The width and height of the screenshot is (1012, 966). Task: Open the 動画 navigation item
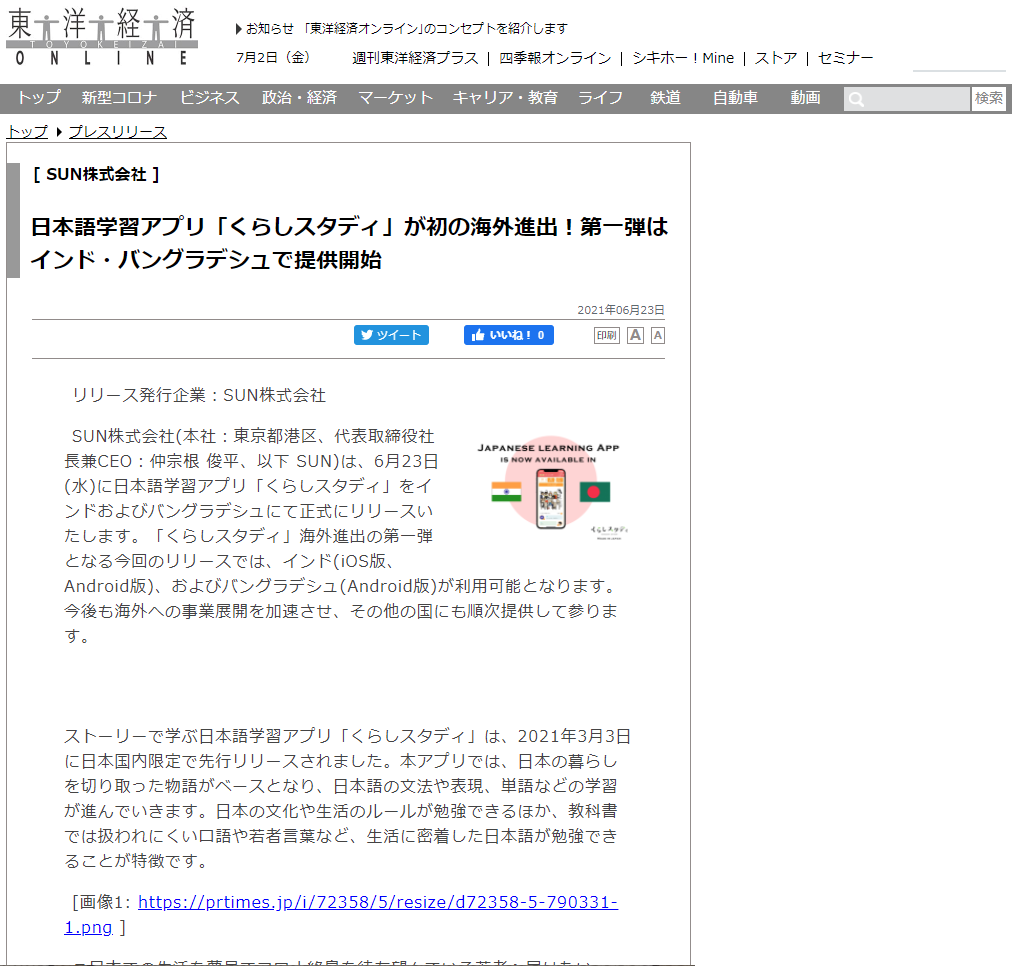pyautogui.click(x=805, y=97)
